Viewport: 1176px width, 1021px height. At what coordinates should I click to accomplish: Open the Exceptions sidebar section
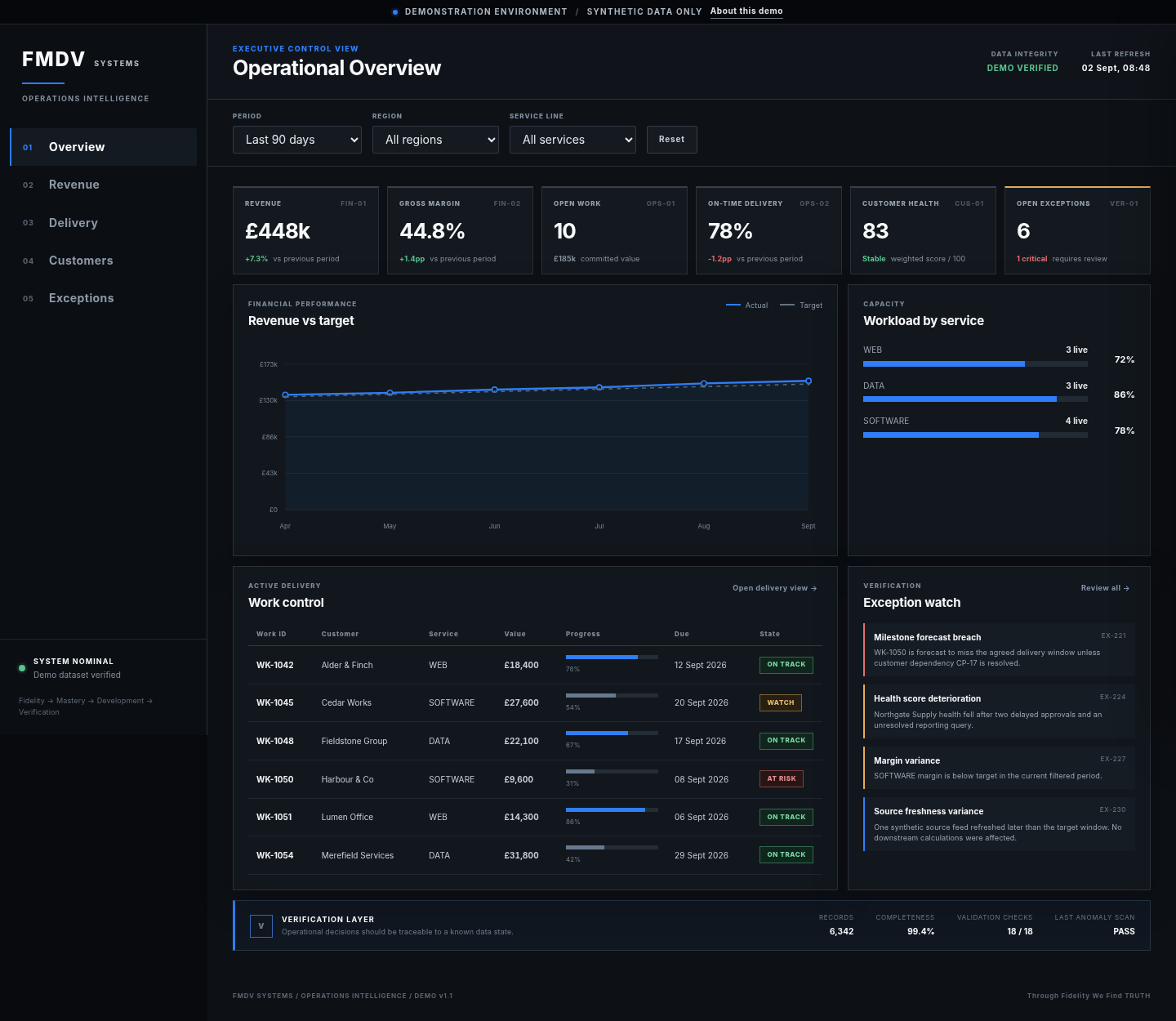(104, 298)
